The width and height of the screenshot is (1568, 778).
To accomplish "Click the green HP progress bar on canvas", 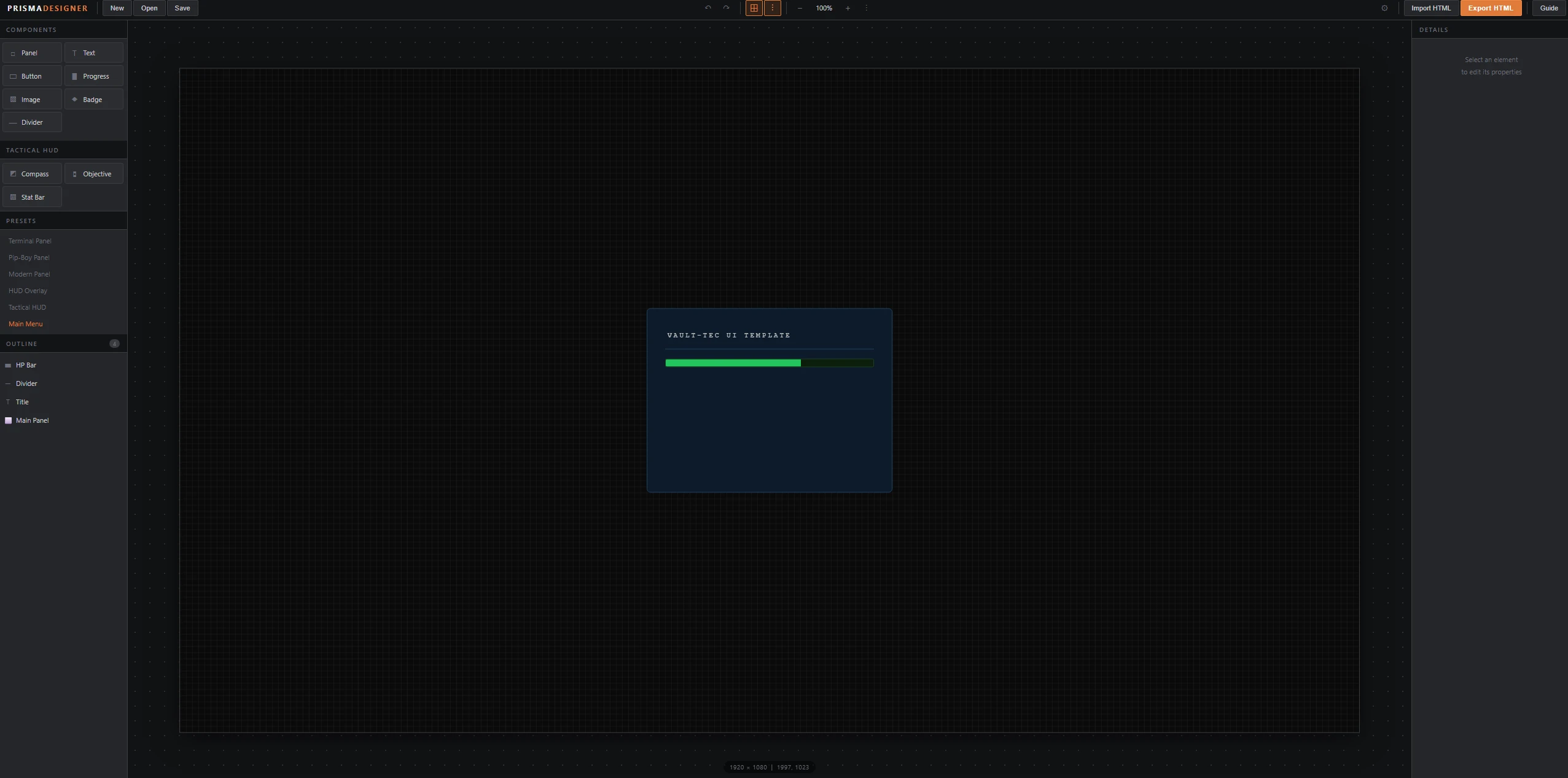I will (x=769, y=363).
